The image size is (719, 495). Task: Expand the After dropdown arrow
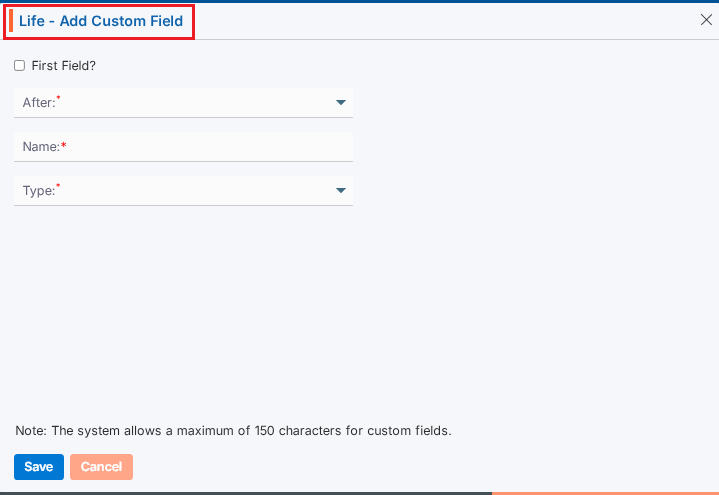(340, 102)
